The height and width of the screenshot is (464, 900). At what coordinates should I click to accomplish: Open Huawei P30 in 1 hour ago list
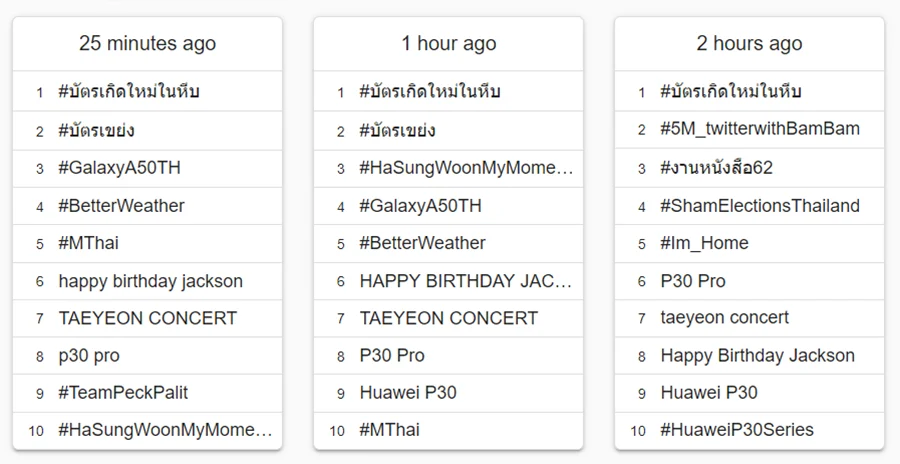point(408,393)
